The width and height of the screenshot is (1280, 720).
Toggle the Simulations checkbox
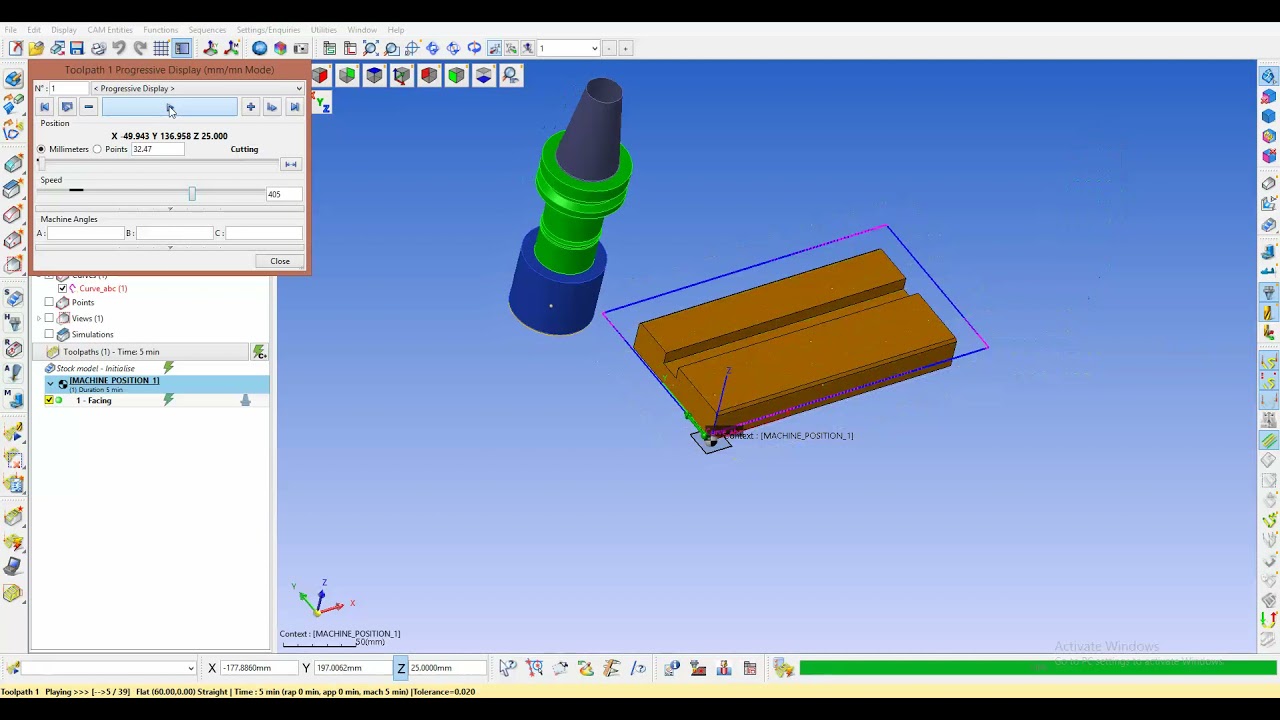click(49, 334)
